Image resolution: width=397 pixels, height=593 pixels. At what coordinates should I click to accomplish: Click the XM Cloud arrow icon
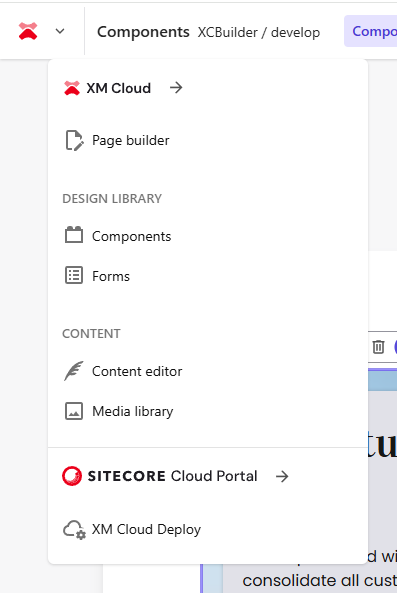point(176,88)
